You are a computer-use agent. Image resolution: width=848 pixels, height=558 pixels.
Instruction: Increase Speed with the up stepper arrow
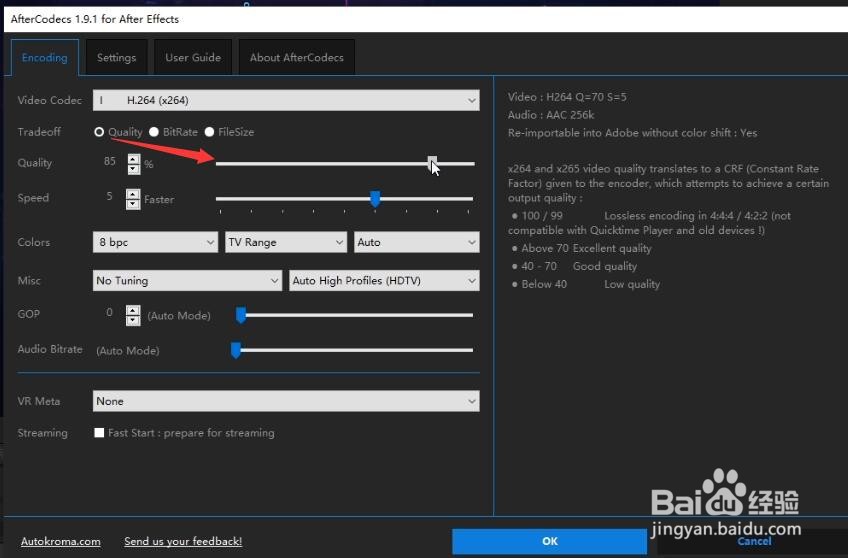(133, 194)
